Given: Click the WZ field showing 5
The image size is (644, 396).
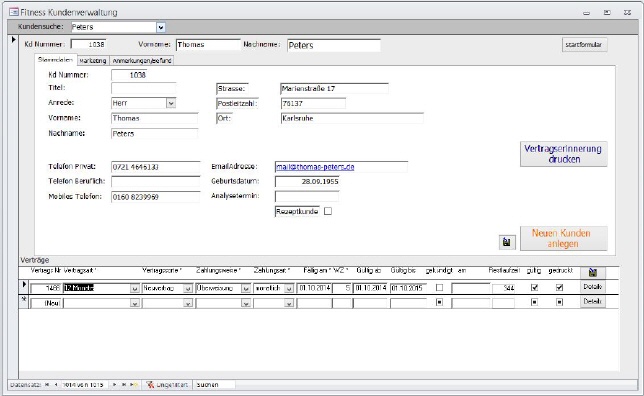Looking at the screenshot, I should coord(342,288).
